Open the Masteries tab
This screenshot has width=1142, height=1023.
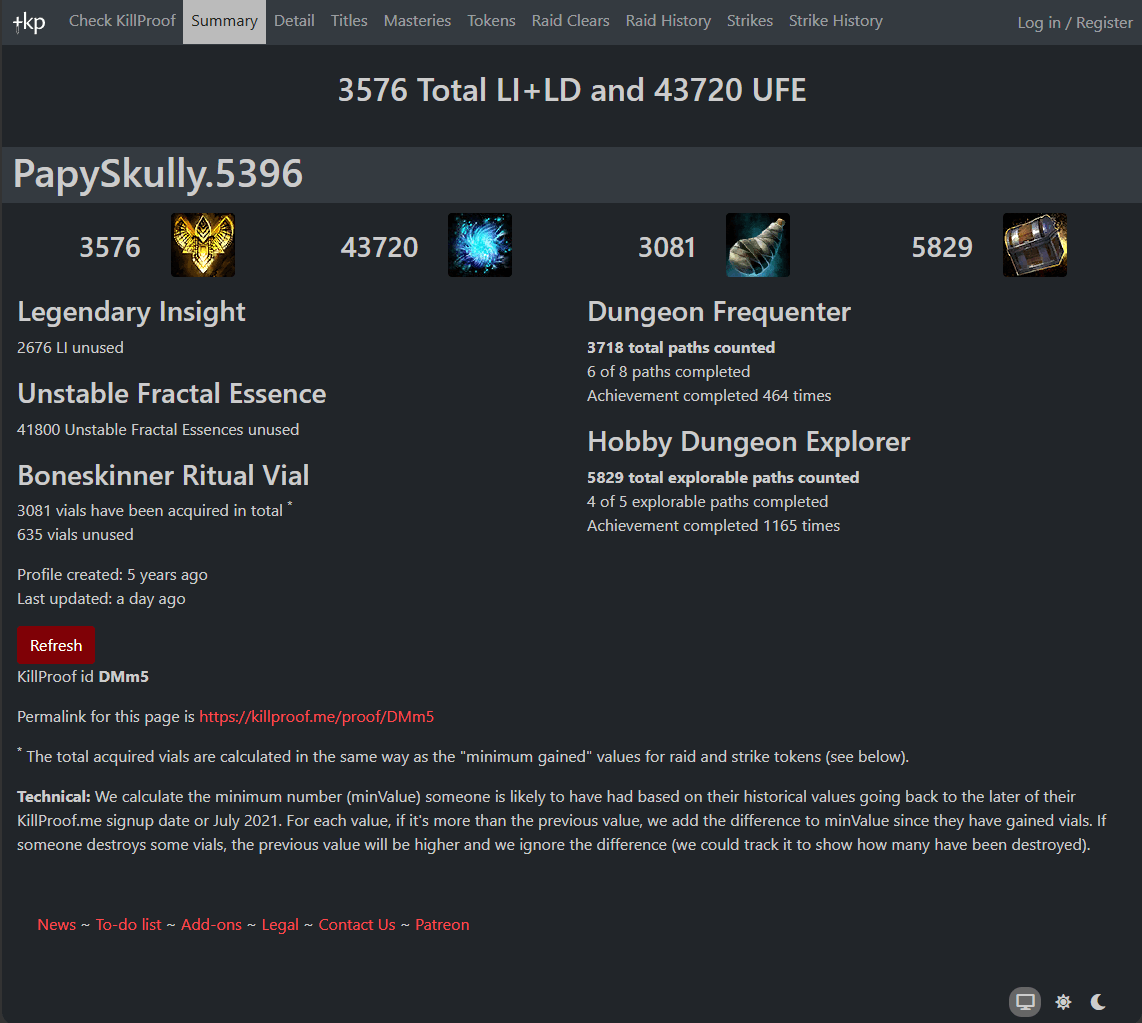click(417, 21)
